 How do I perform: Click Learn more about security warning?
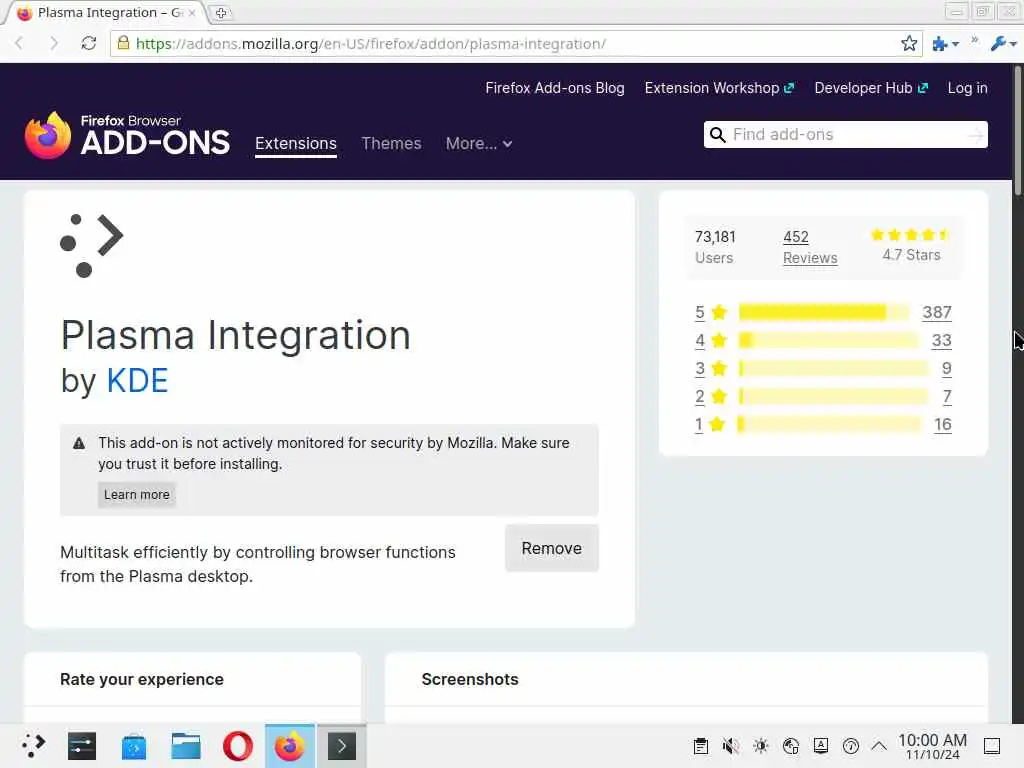click(x=136, y=494)
